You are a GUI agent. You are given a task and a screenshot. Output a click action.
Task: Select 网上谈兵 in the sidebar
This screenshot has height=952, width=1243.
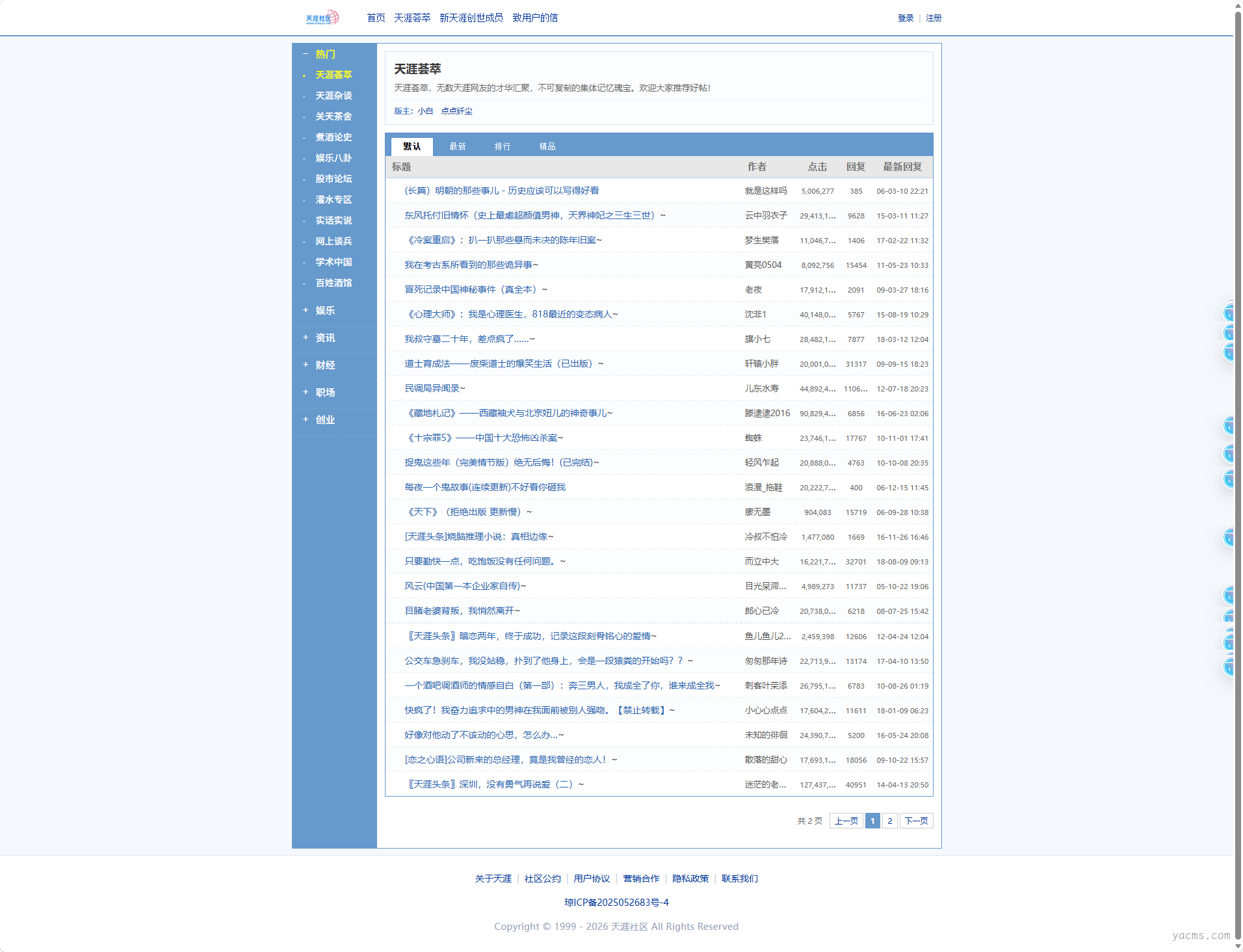click(334, 241)
